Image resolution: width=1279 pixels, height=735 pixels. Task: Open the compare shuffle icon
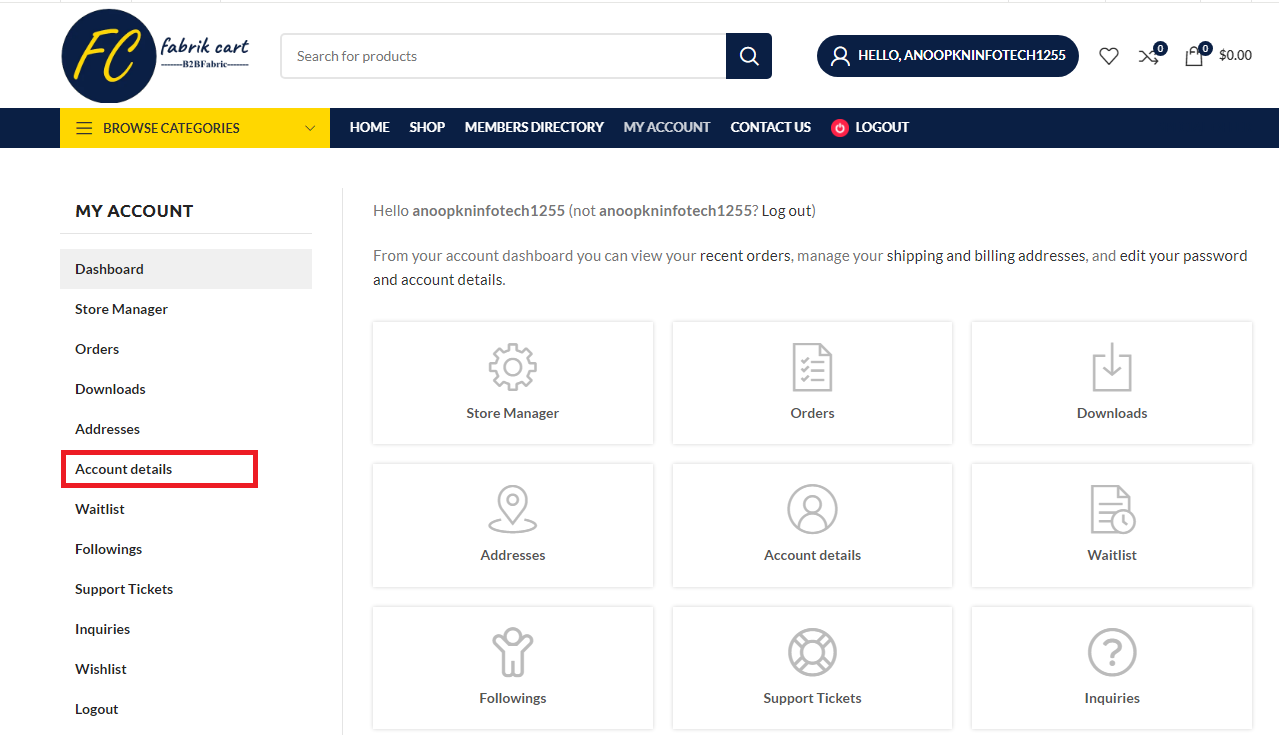coord(1149,56)
